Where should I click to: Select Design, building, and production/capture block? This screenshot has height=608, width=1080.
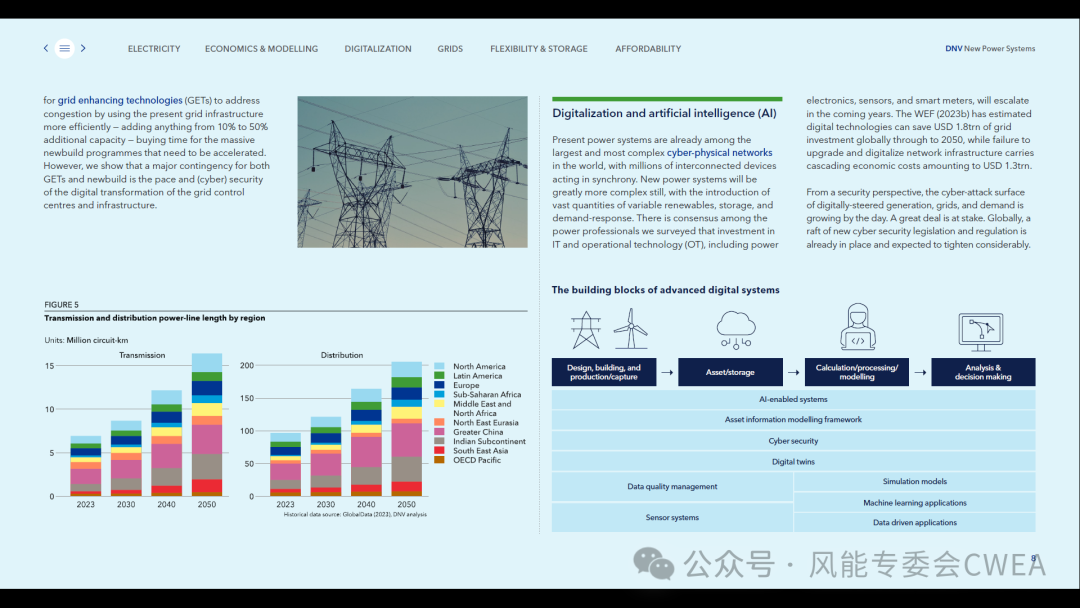point(603,372)
